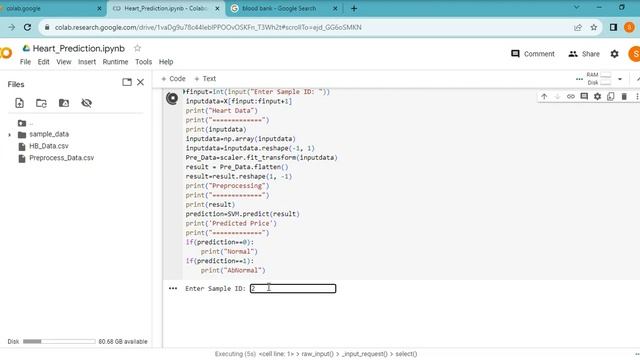Add a new Code cell
640x360 pixels.
pyautogui.click(x=173, y=79)
